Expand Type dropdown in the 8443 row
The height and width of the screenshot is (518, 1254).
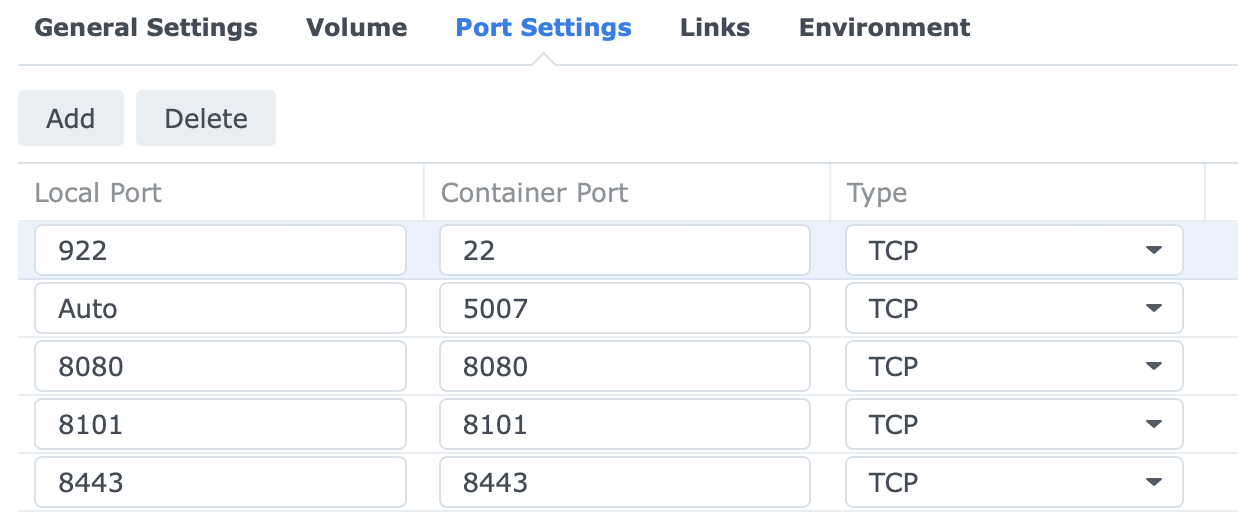[1014, 482]
